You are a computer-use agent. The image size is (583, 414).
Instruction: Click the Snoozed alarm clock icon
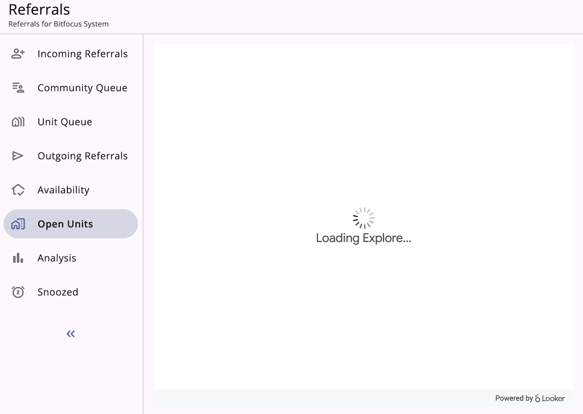pos(18,292)
